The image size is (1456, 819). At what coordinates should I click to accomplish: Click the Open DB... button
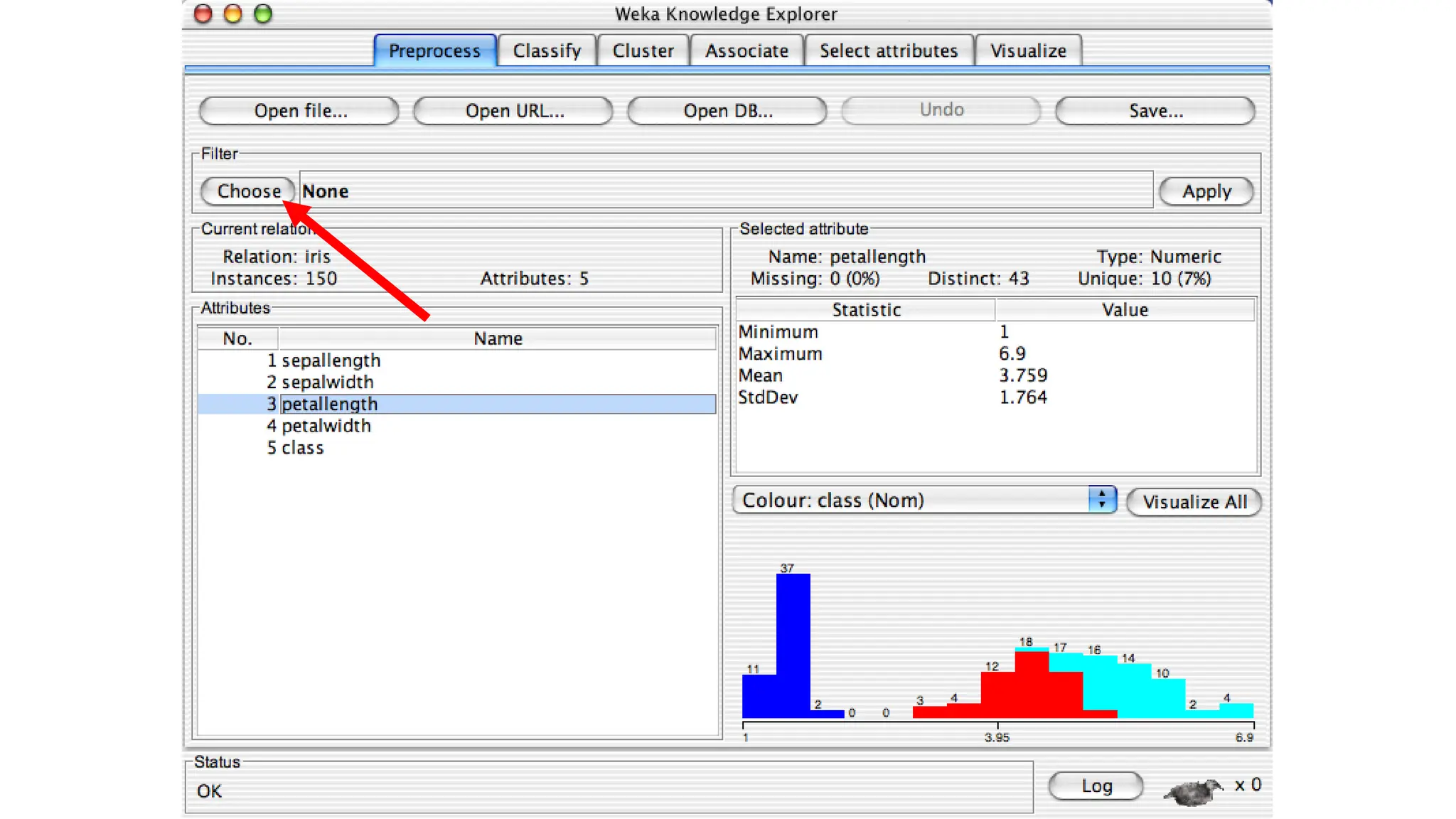(x=727, y=111)
